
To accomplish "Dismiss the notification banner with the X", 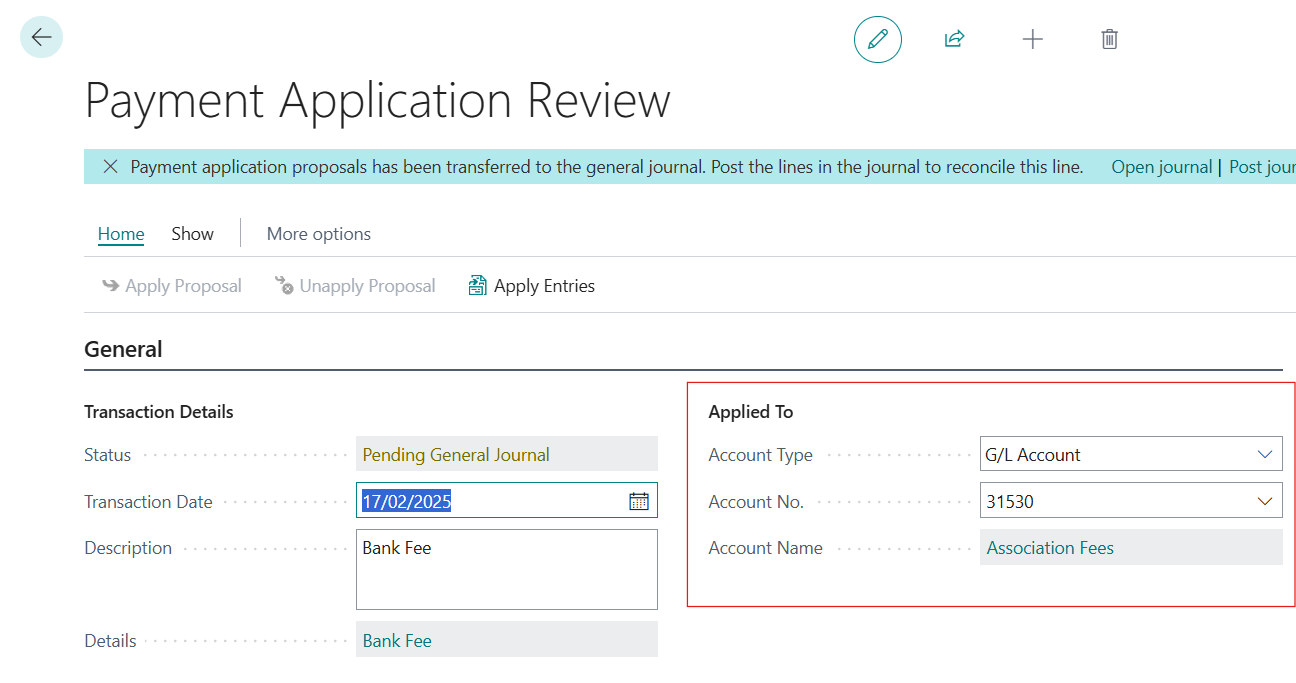I will point(110,166).
